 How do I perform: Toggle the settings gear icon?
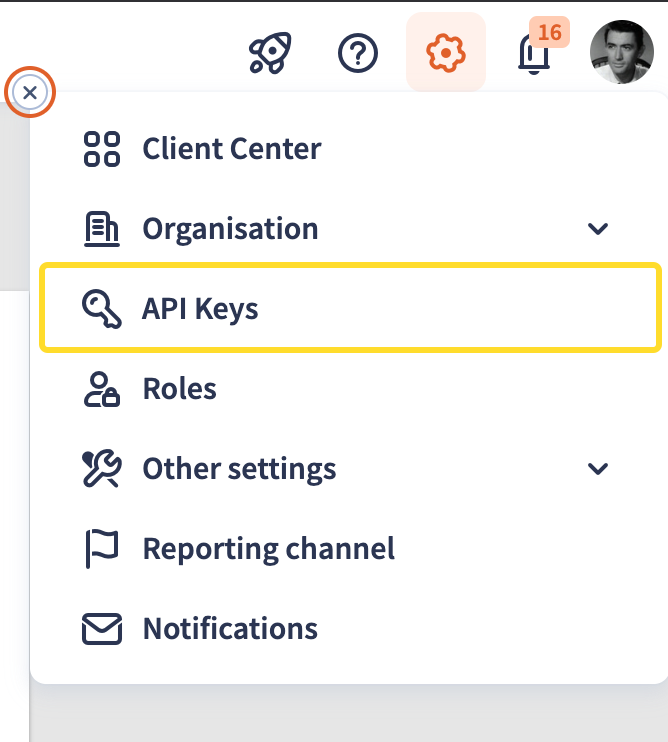click(x=446, y=52)
